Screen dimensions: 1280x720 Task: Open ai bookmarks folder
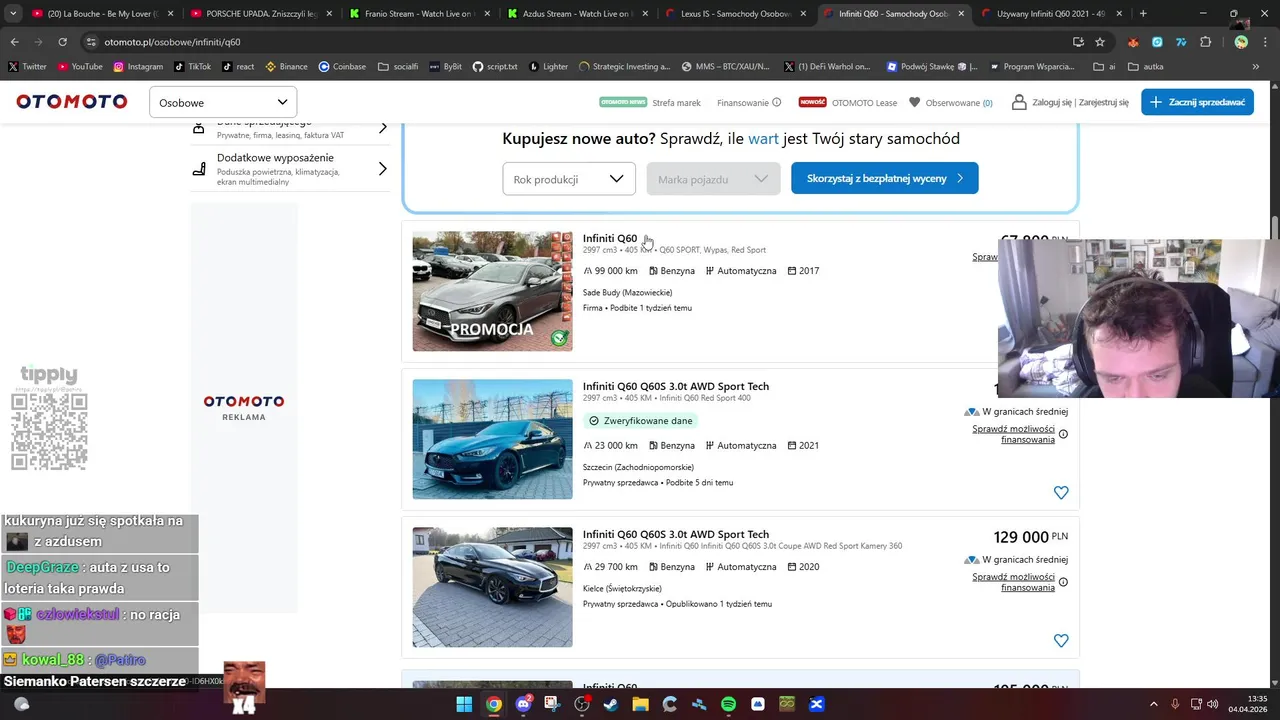pos(1104,66)
